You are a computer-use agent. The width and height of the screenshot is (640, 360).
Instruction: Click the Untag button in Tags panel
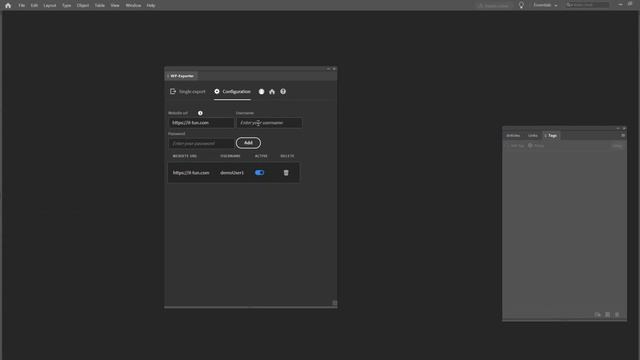[617, 146]
